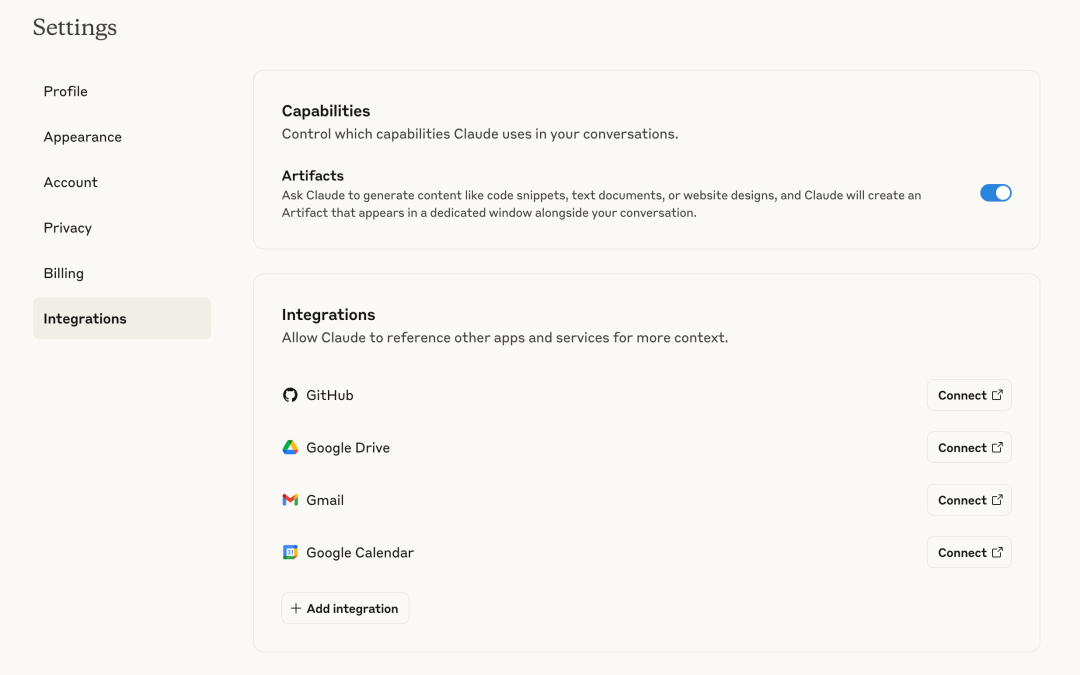Screen dimensions: 1080x675
Task: Click the GitHub octocat icon
Action: [290, 395]
